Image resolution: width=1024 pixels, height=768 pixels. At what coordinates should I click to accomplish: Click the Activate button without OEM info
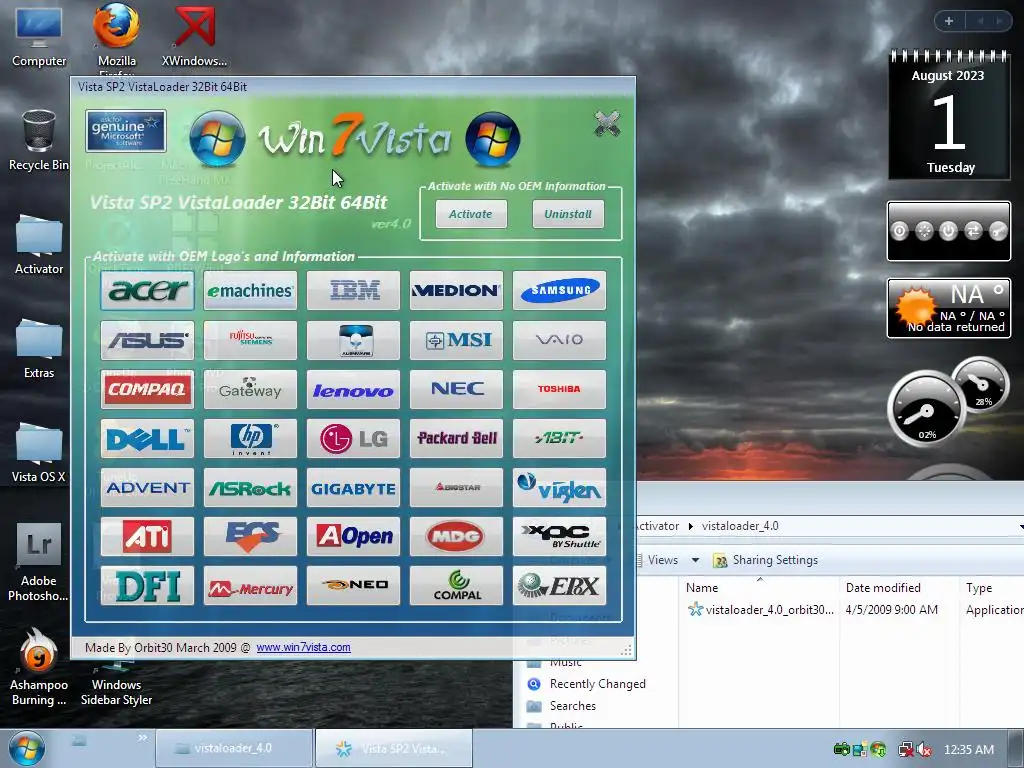[x=471, y=214]
